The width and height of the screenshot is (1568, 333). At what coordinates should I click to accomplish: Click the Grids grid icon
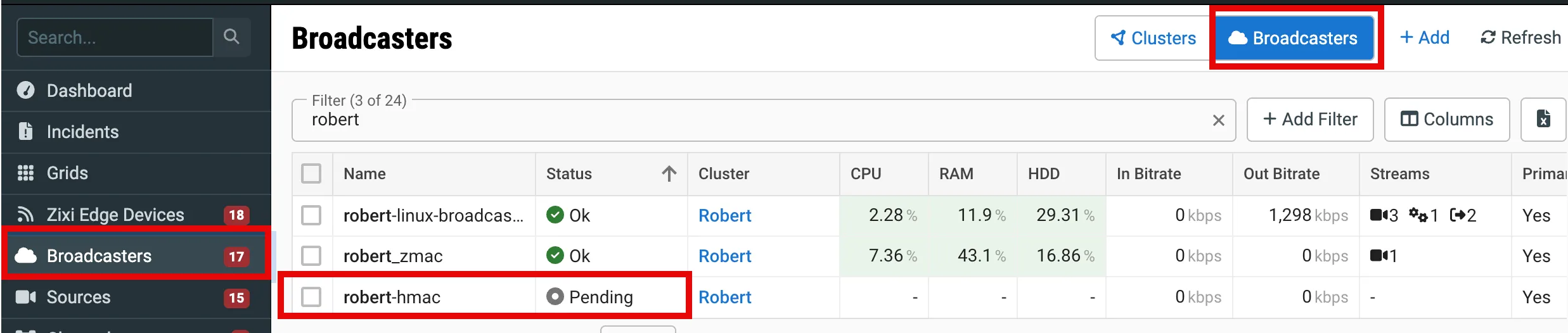pyautogui.click(x=25, y=173)
